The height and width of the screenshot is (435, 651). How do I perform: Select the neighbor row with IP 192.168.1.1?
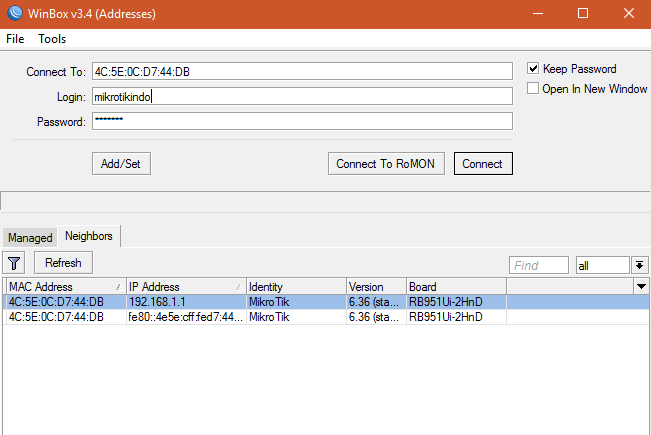pos(326,302)
